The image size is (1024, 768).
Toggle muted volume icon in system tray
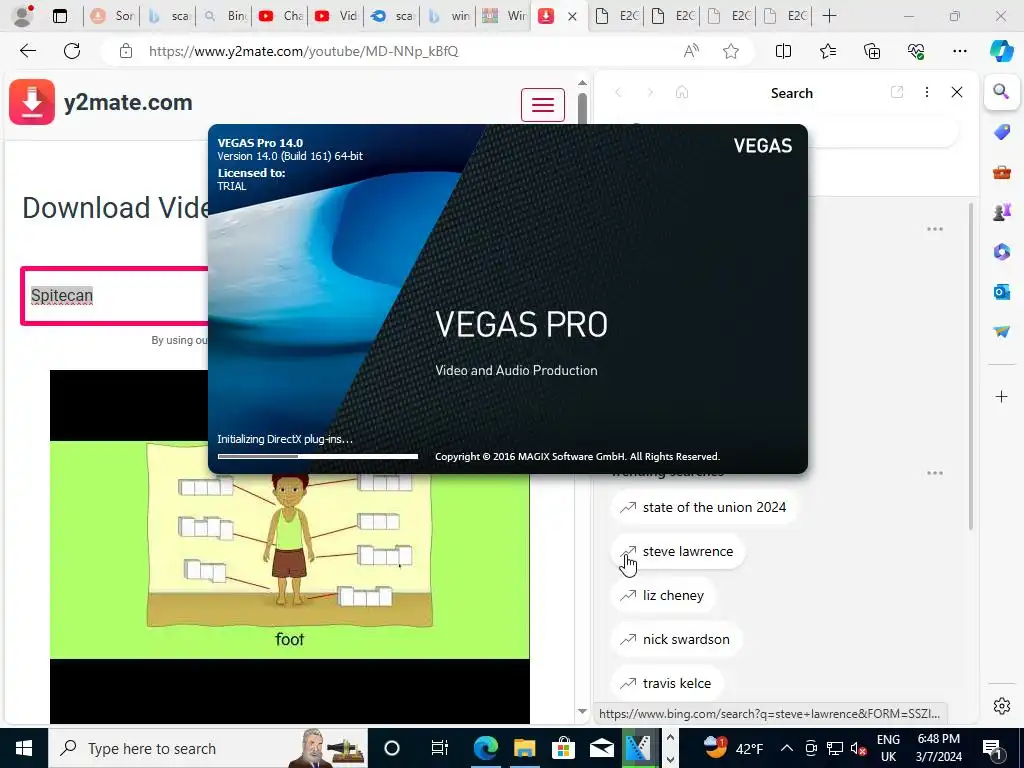(x=858, y=748)
